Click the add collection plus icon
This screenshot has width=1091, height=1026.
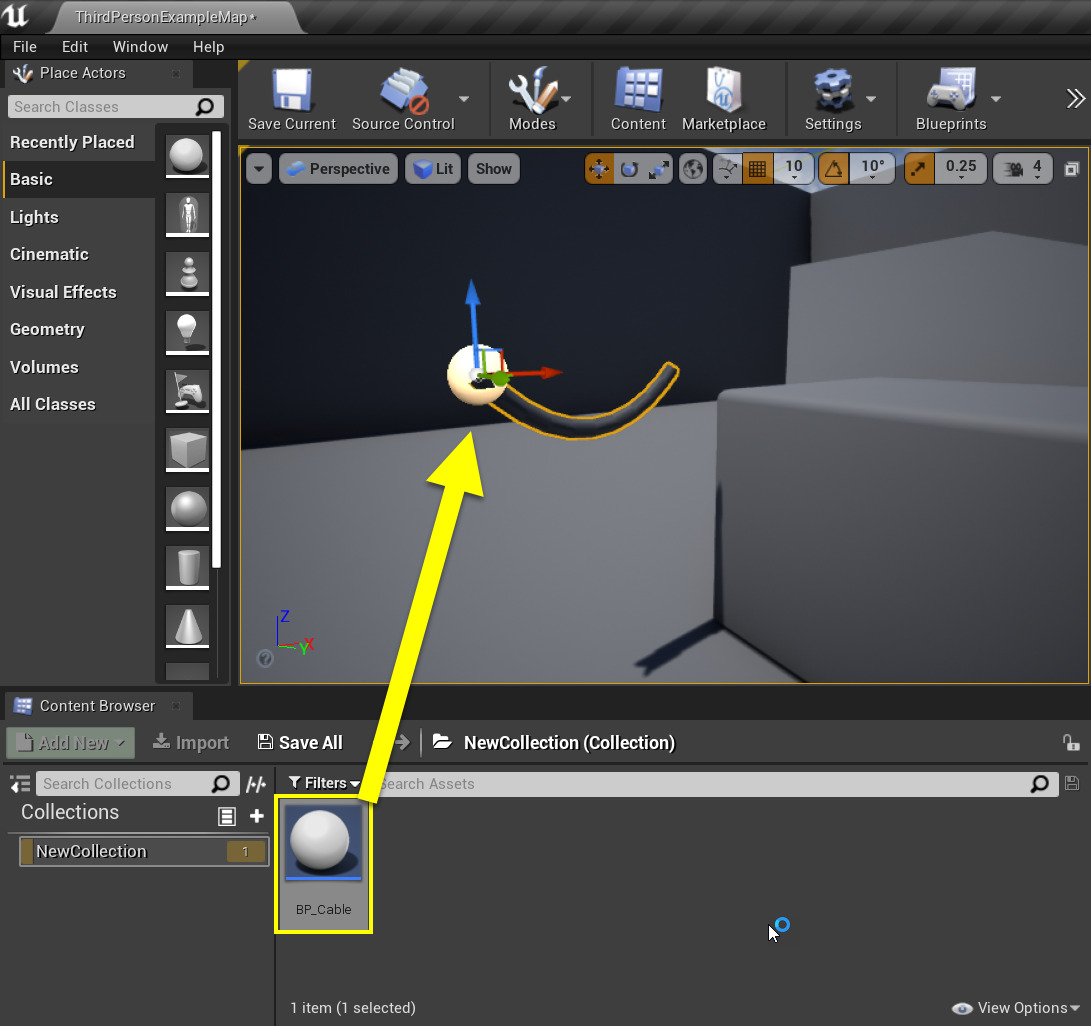point(257,816)
